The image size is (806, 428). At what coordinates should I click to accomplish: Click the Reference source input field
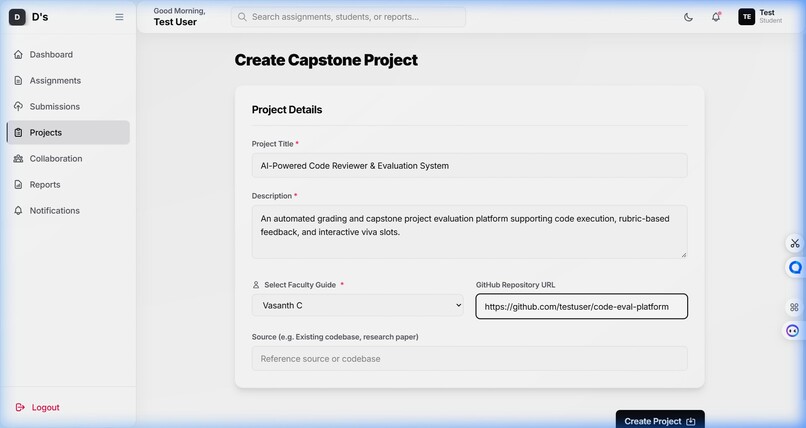(x=469, y=359)
